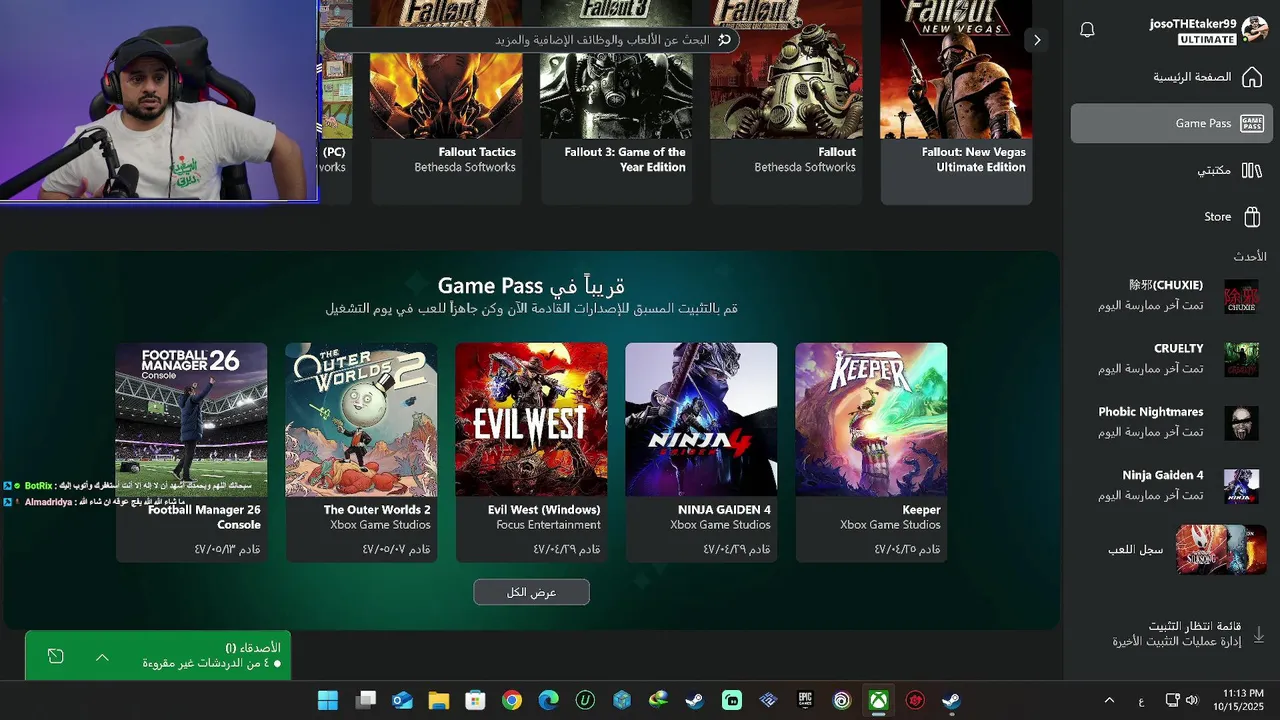Open the first Steam icon on taskbar
Screen dimensions: 1280x720
(695, 700)
